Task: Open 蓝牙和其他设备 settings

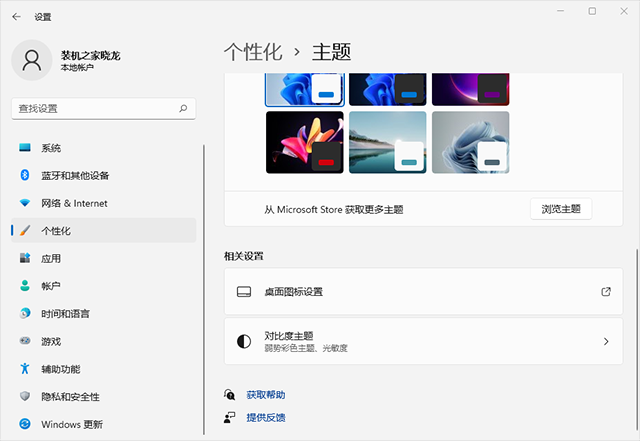Action: pyautogui.click(x=104, y=176)
